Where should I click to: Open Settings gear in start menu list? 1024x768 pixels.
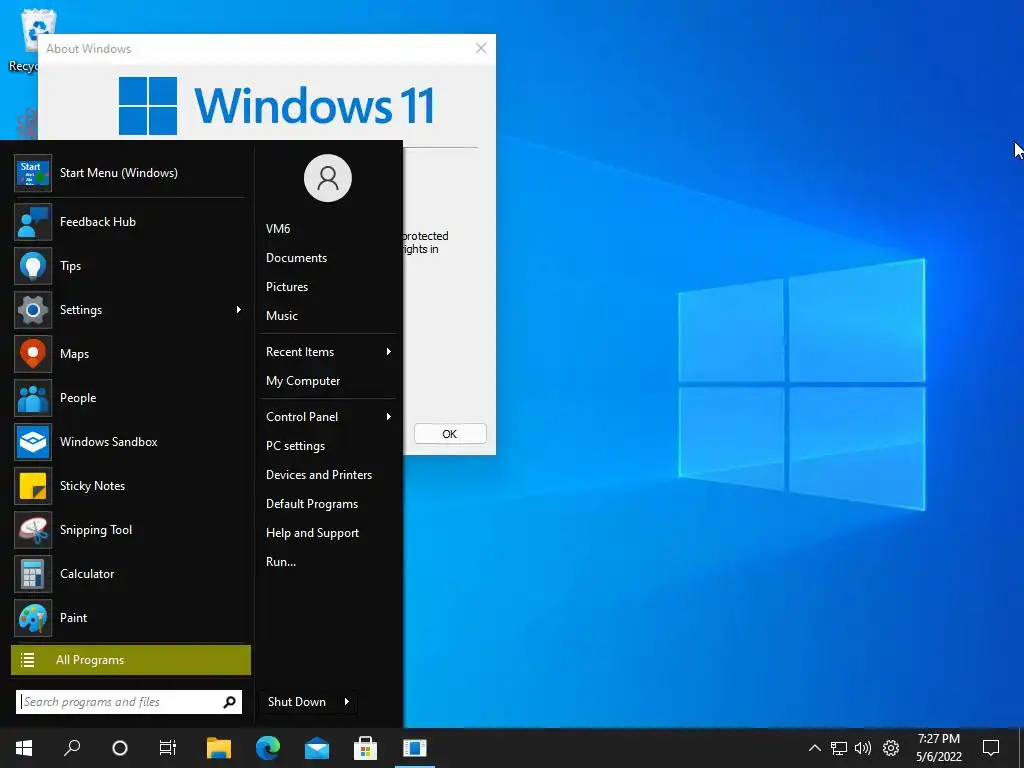click(33, 310)
